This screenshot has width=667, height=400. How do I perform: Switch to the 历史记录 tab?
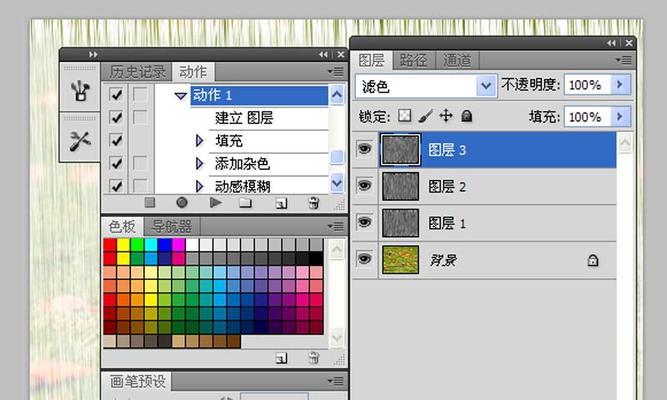(137, 71)
